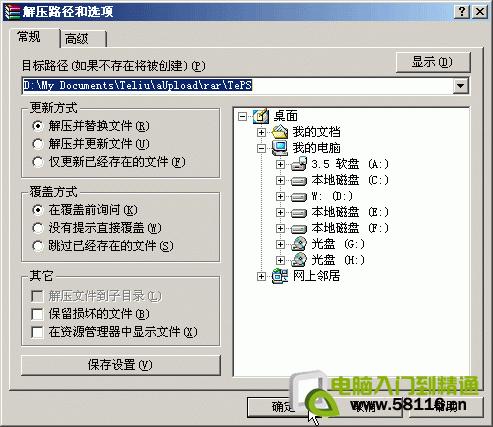Screen dimensions: 493x427
Task: Click the 保存设置 (V) button
Action: (x=121, y=365)
